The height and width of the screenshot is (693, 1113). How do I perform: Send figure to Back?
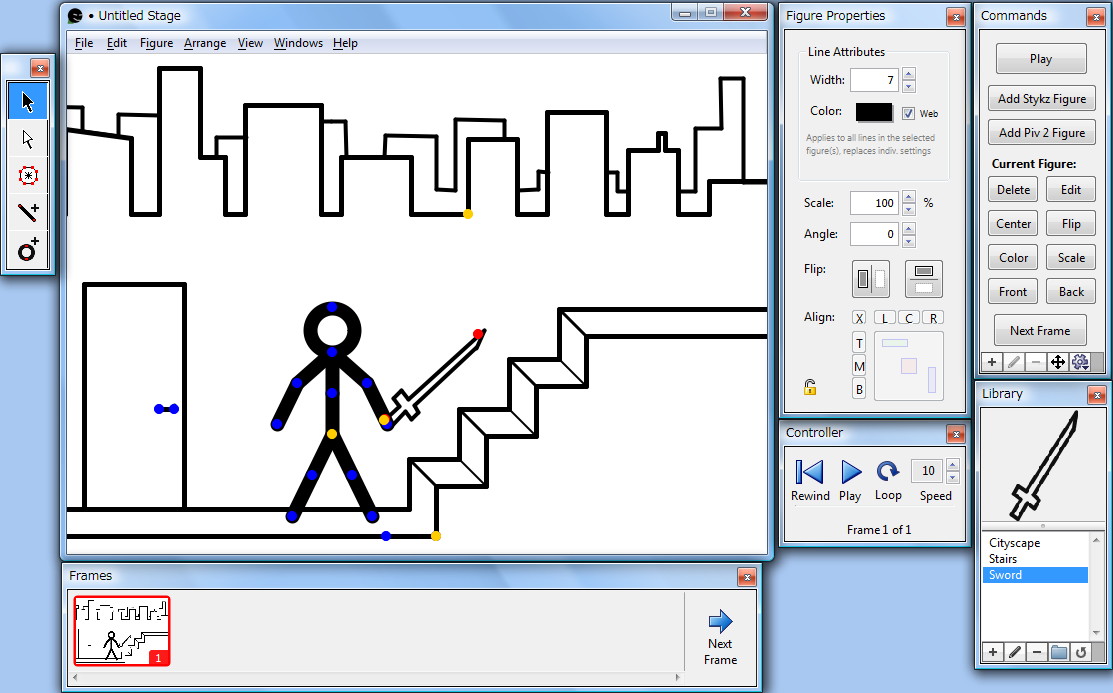(x=1071, y=292)
